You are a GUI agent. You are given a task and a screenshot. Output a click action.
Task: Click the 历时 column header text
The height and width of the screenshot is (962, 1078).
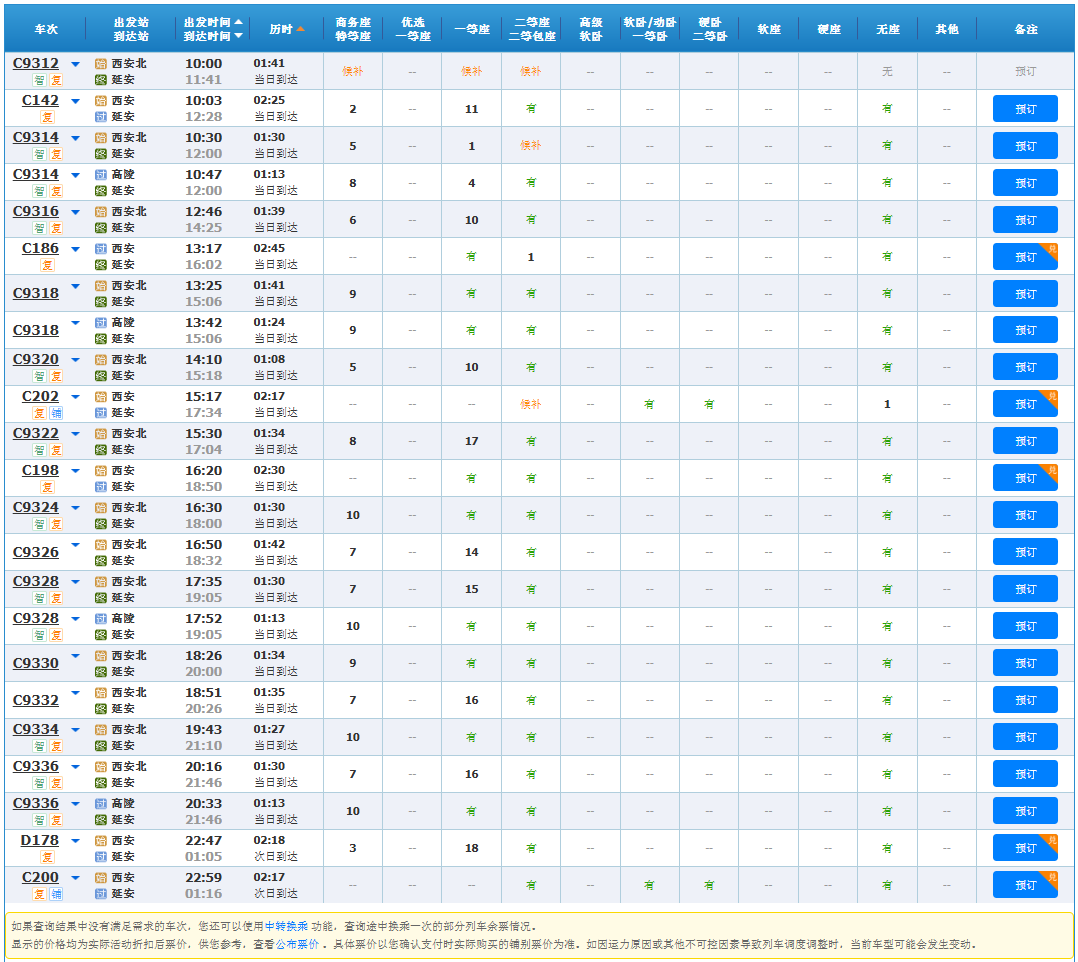[x=280, y=29]
